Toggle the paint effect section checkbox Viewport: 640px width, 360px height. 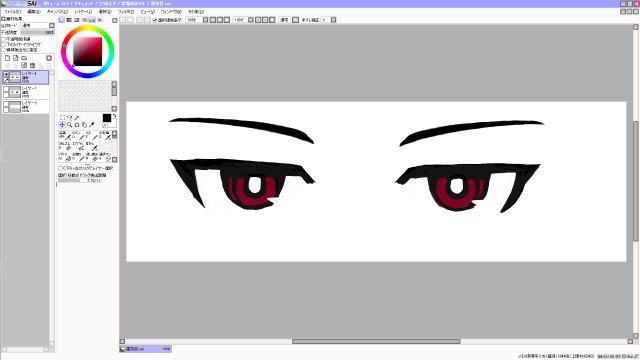coord(3,19)
